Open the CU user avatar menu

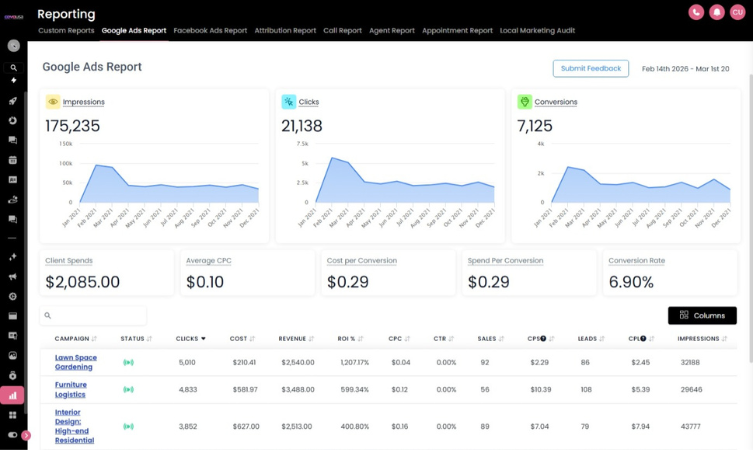(737, 12)
